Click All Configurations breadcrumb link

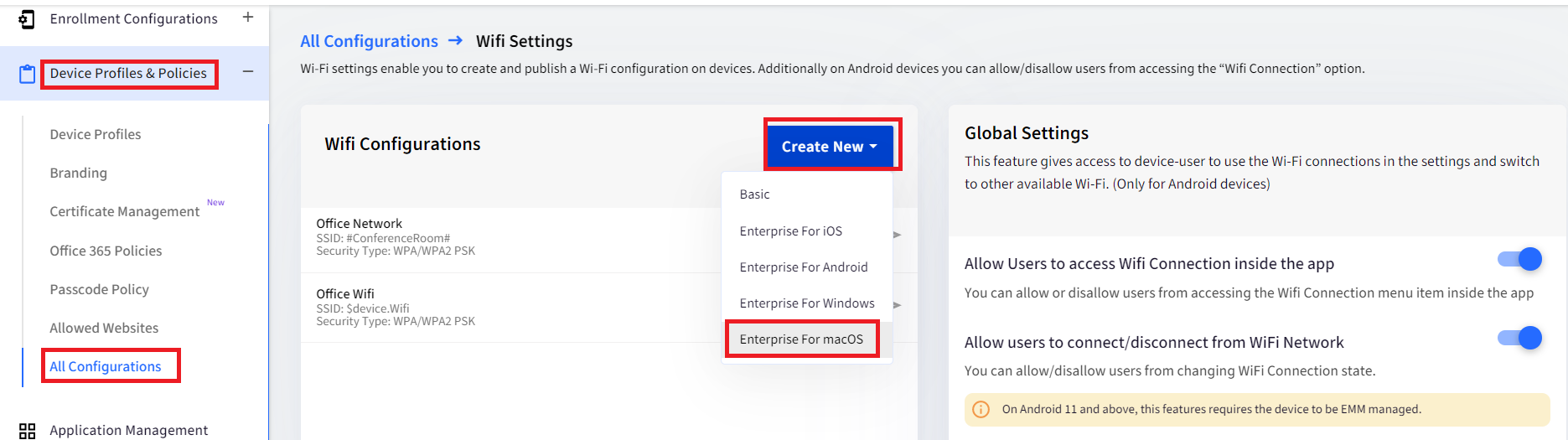click(x=369, y=41)
